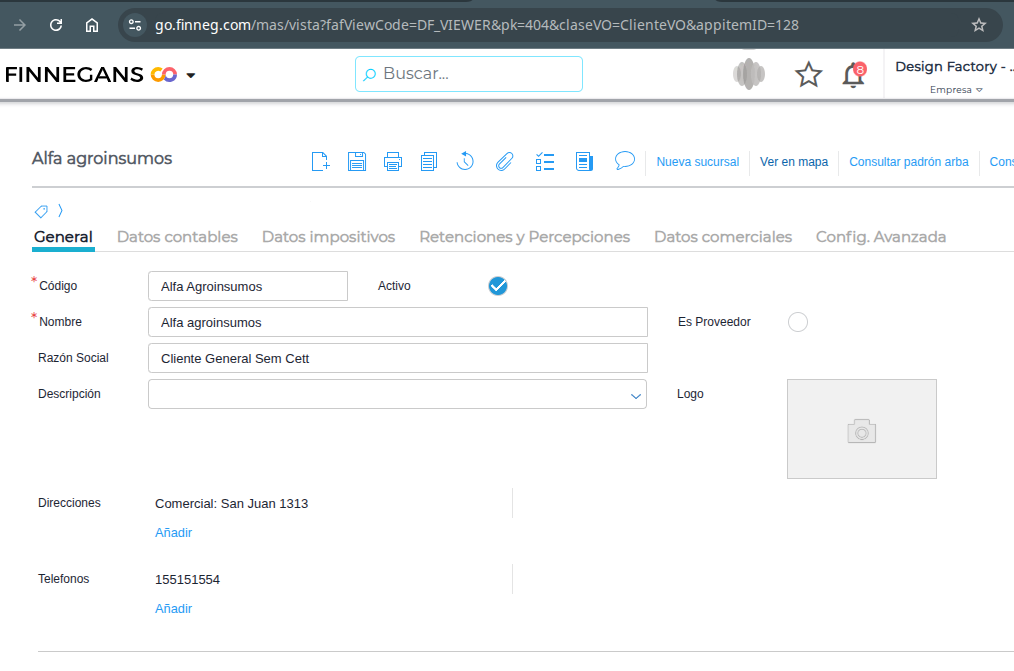The width and height of the screenshot is (1014, 671).
Task: Enable the Es Proveedor option
Action: point(797,322)
